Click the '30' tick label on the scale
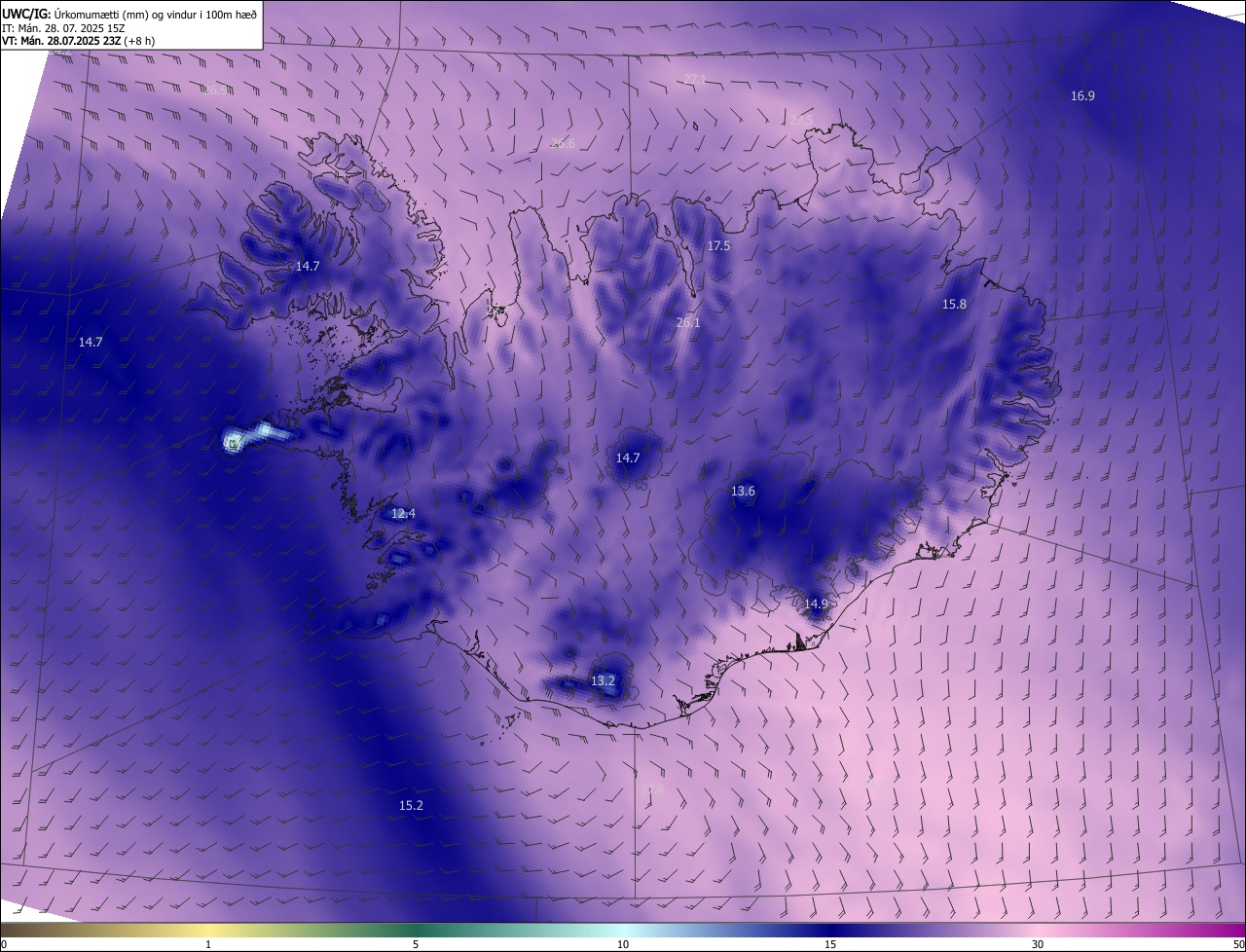The image size is (1246, 952). coord(1038,944)
